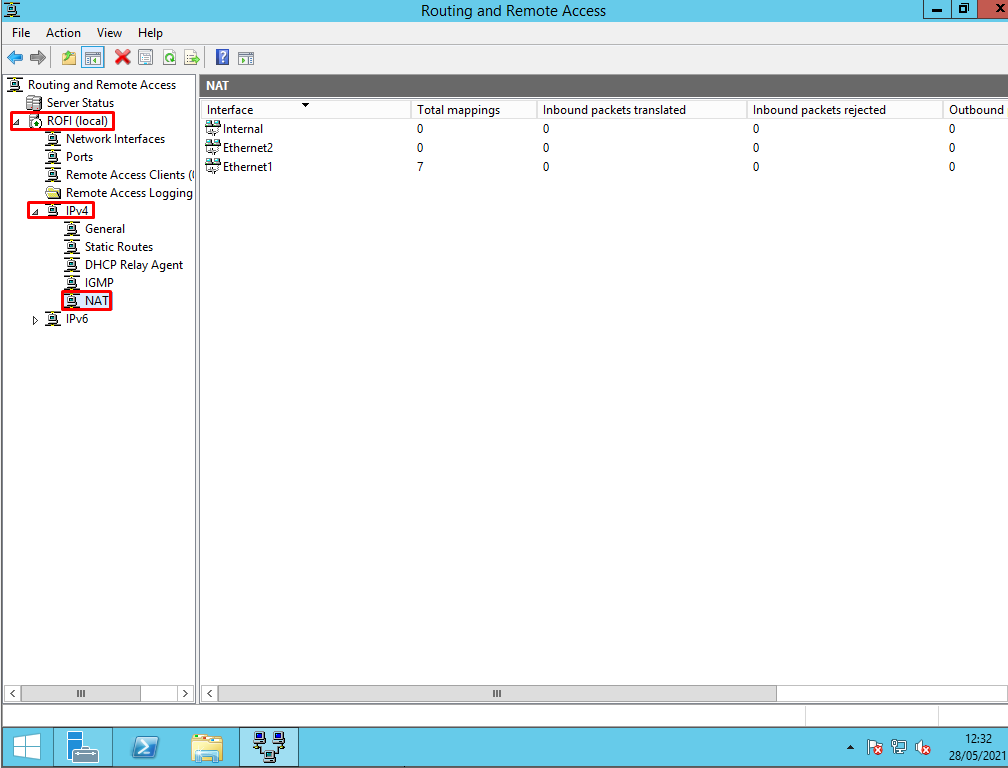1008x768 pixels.
Task: Select Static Routes under IPv4
Action: click(x=119, y=247)
